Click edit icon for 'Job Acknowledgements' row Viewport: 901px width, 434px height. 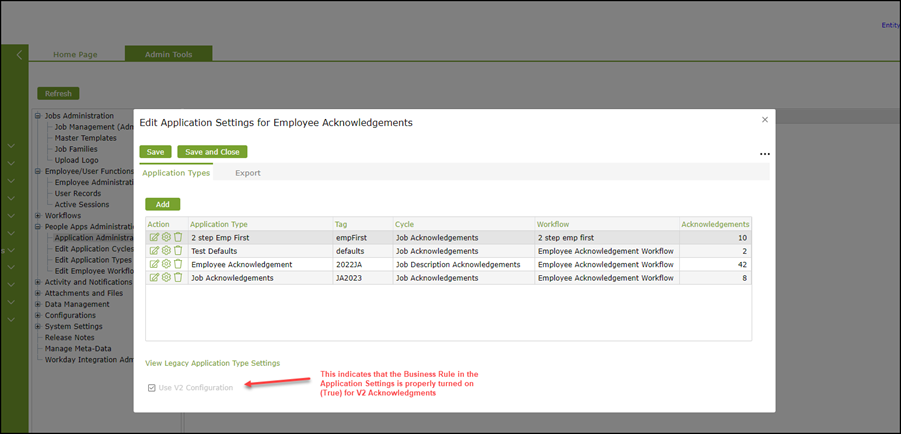click(x=154, y=278)
